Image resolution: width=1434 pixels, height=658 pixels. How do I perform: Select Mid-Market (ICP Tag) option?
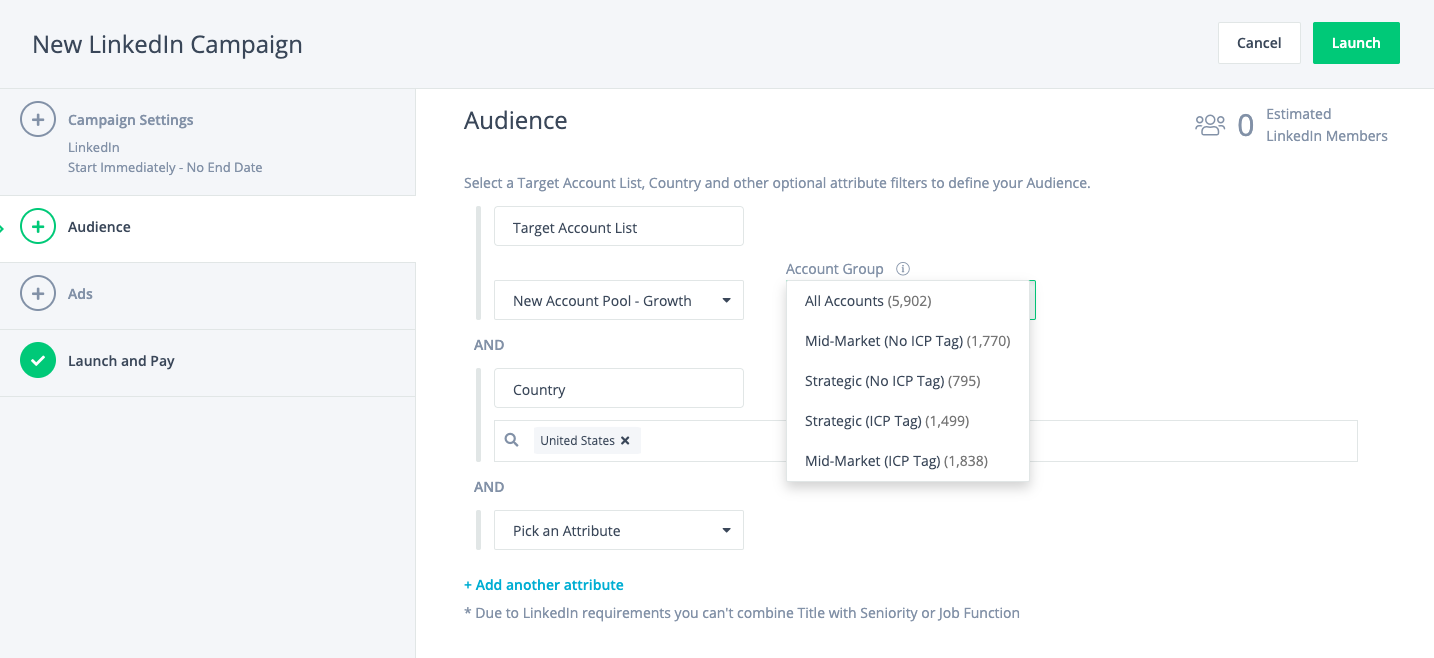point(908,461)
